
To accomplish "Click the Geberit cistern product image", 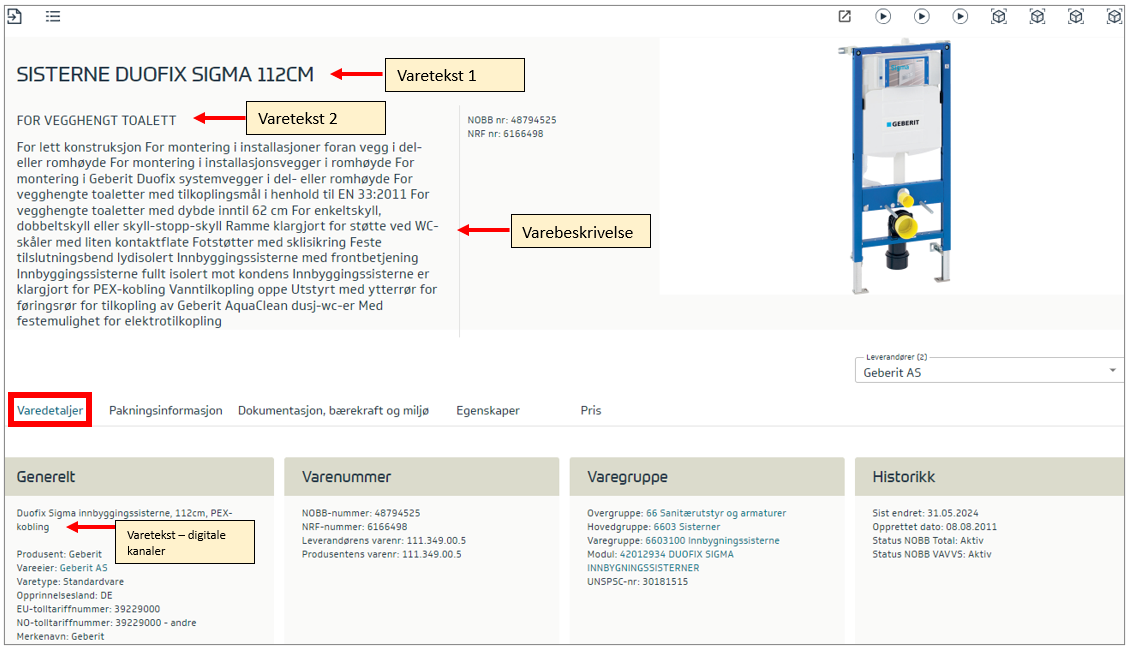I will click(890, 160).
